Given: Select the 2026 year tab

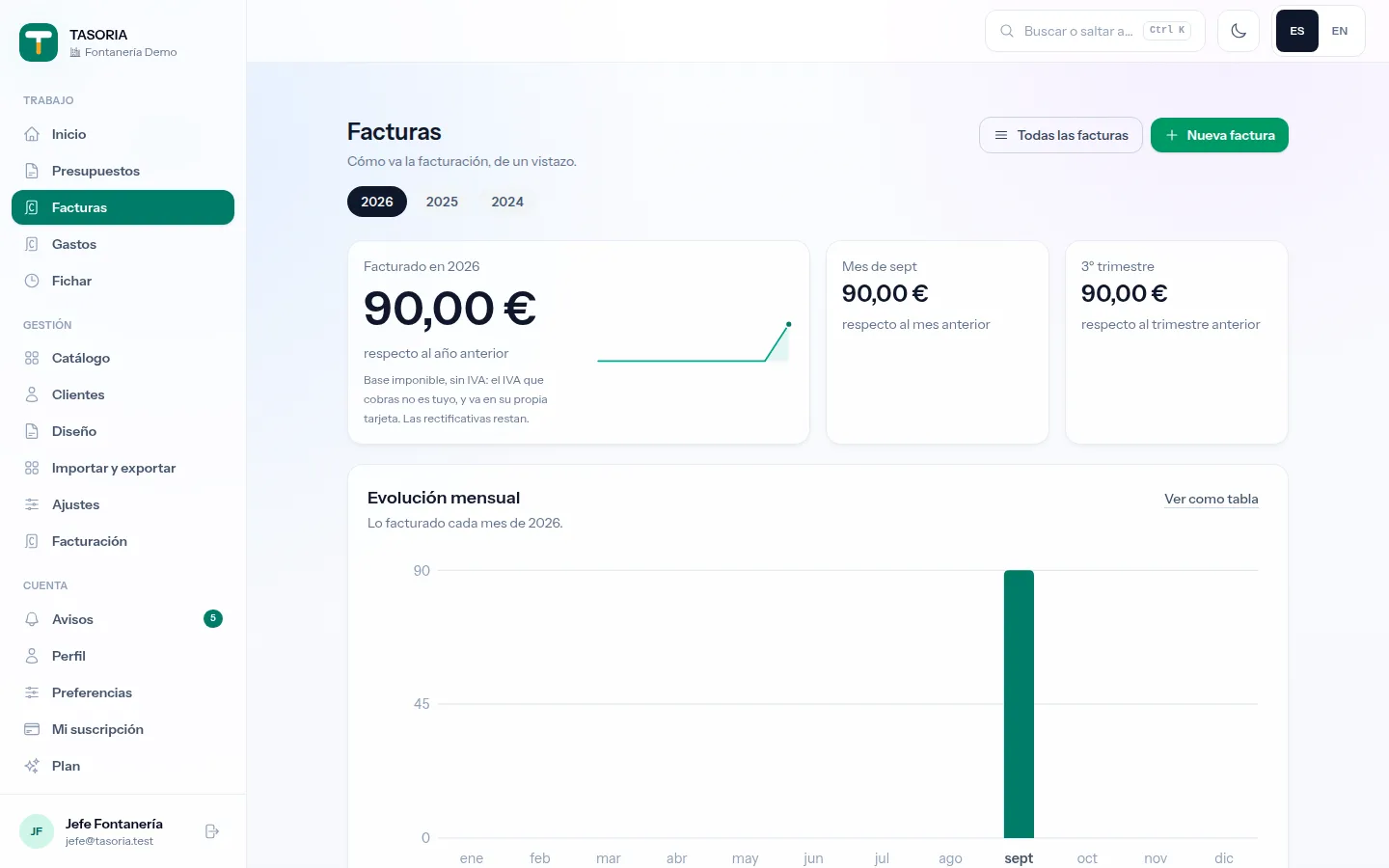Looking at the screenshot, I should click(377, 202).
